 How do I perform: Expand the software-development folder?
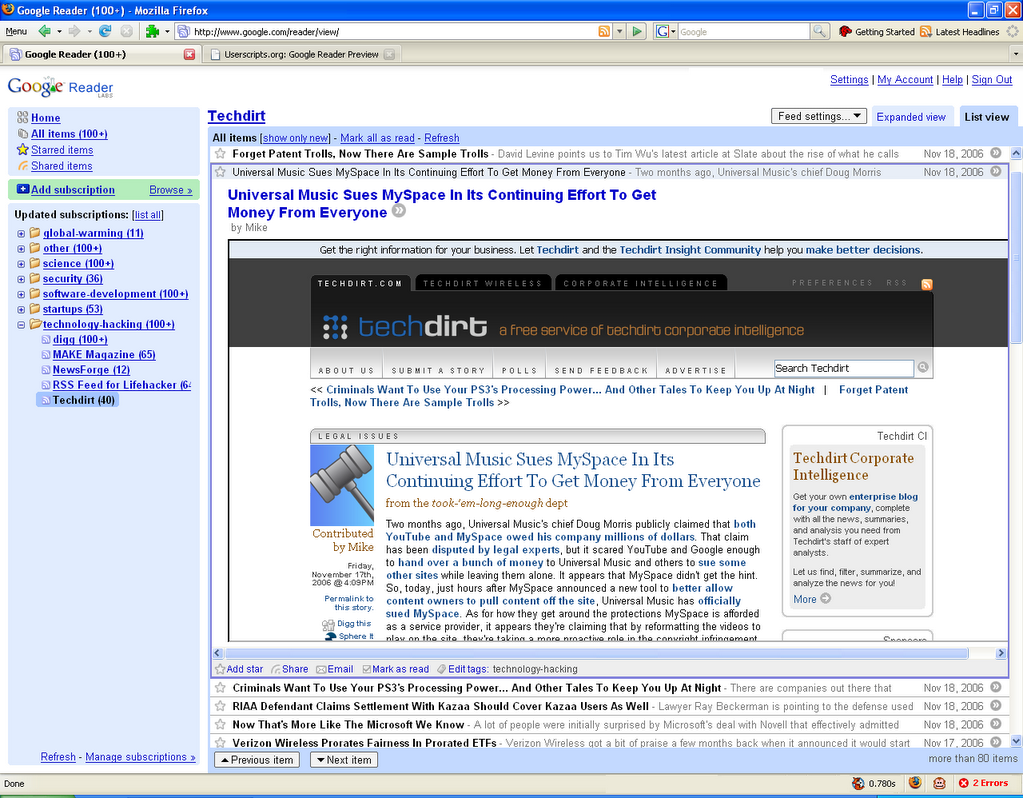[21, 294]
